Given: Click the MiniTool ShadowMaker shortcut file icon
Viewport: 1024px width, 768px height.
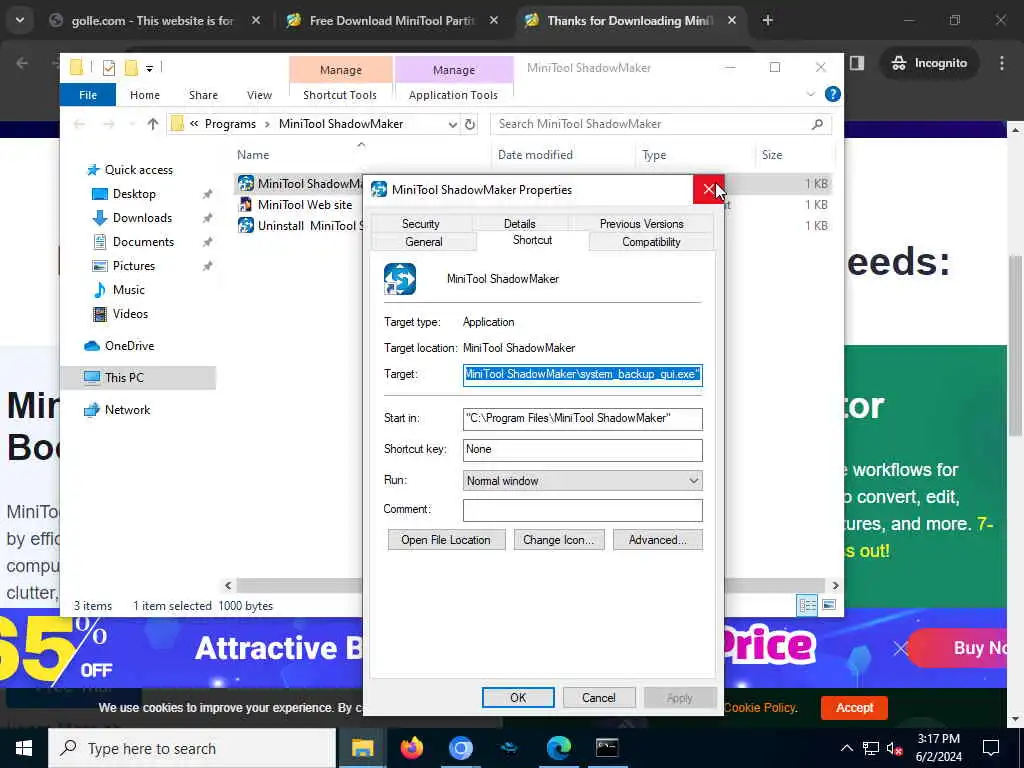Looking at the screenshot, I should (x=246, y=184).
